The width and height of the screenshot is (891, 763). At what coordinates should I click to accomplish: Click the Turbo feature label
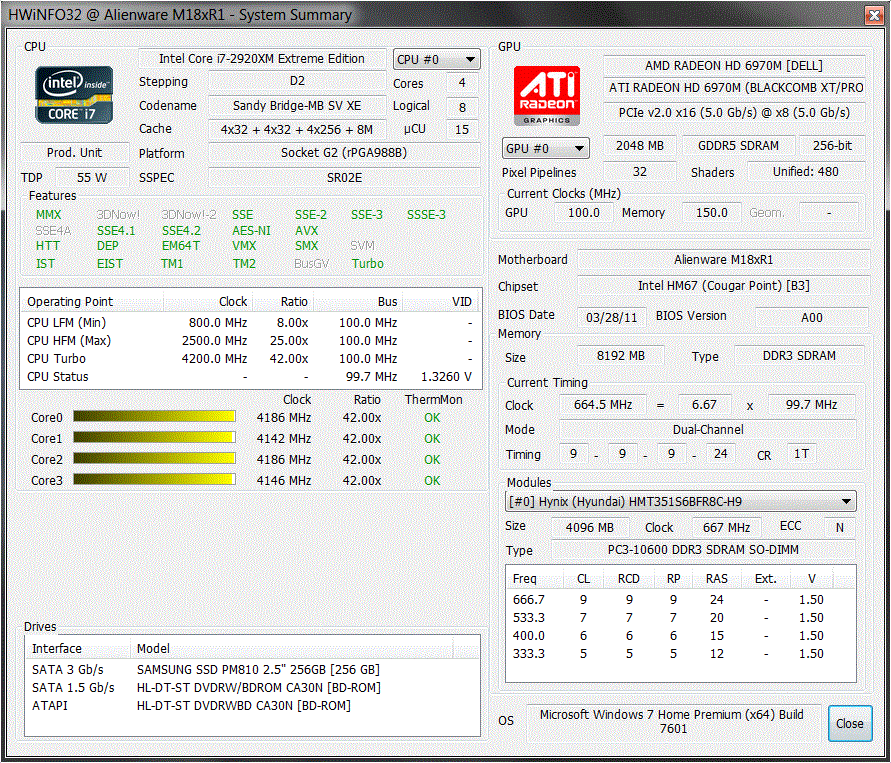point(368,264)
